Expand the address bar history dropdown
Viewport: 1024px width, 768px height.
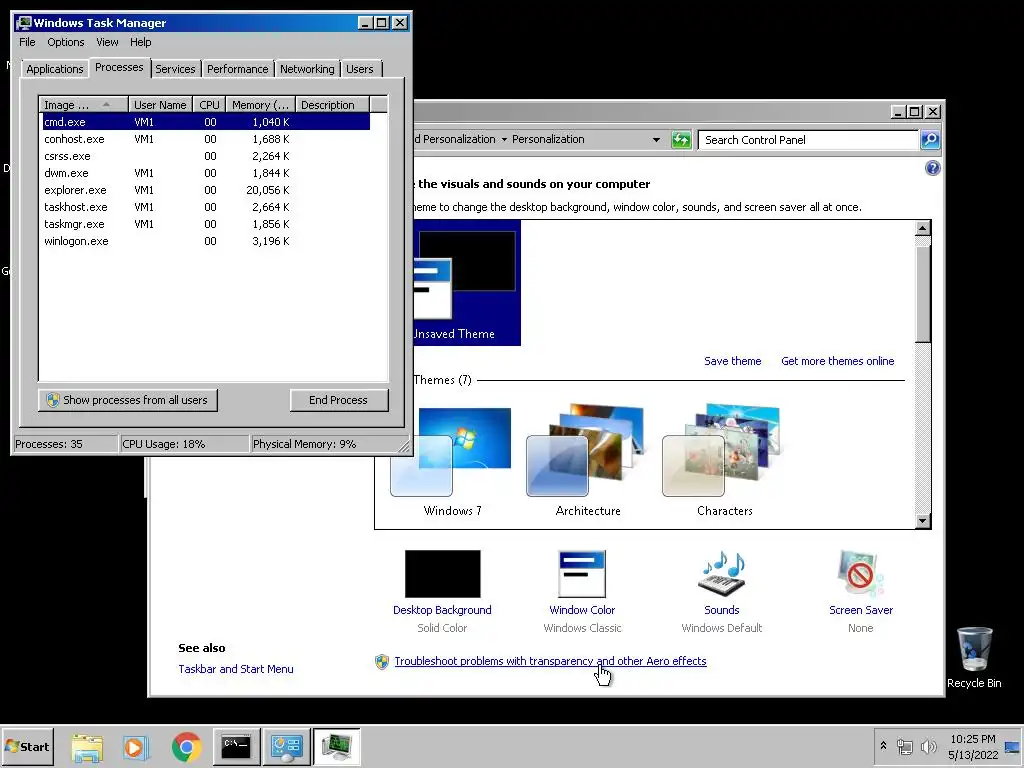pos(656,140)
